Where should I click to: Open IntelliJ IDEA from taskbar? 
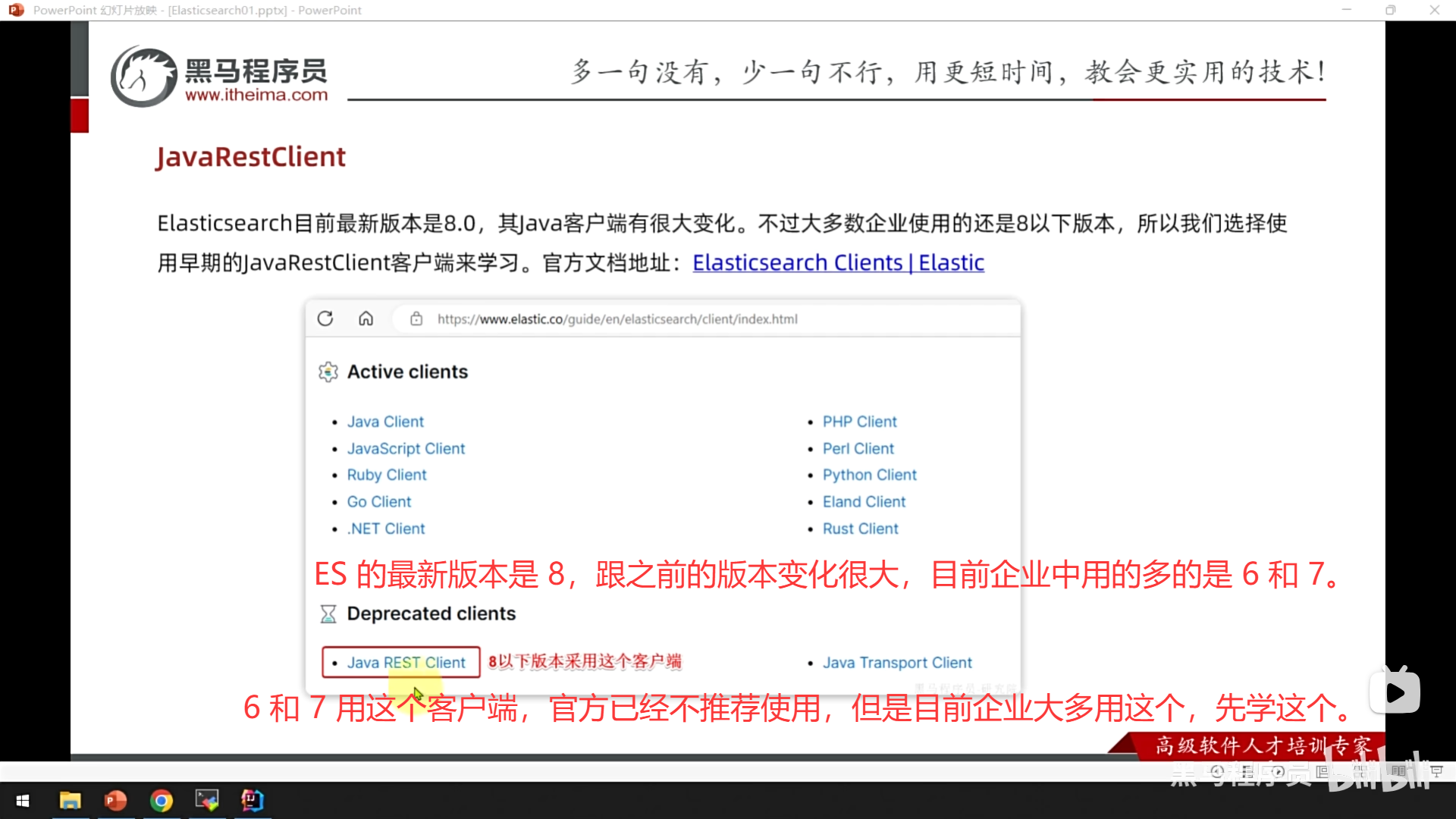pos(252,800)
